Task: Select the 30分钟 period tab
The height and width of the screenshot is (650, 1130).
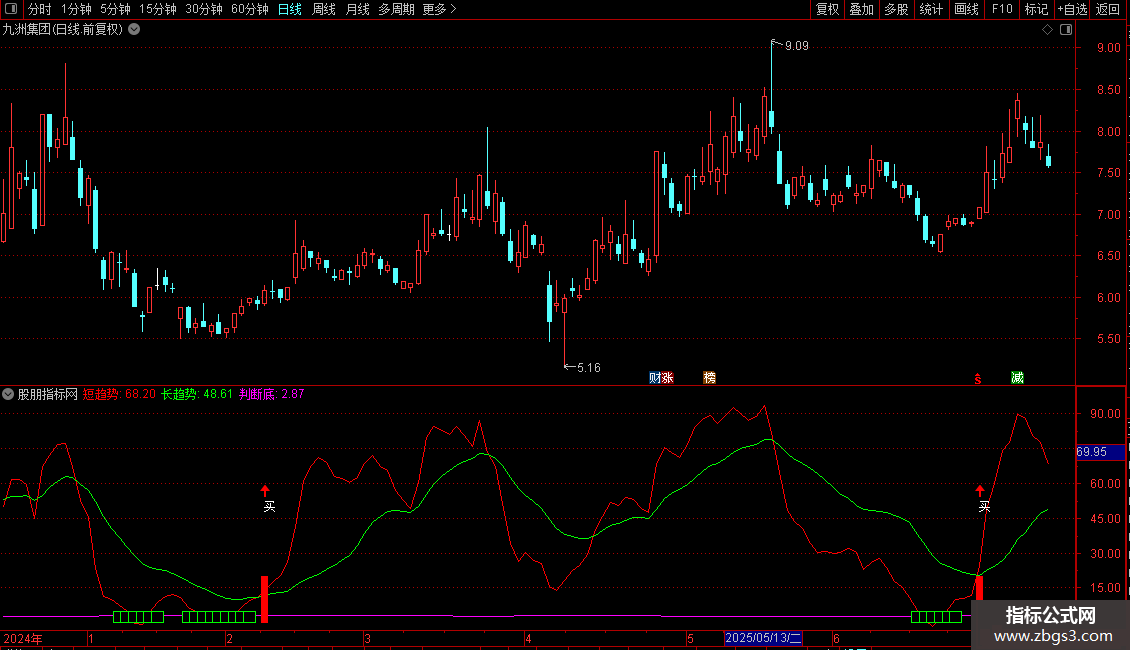Action: click(203, 9)
